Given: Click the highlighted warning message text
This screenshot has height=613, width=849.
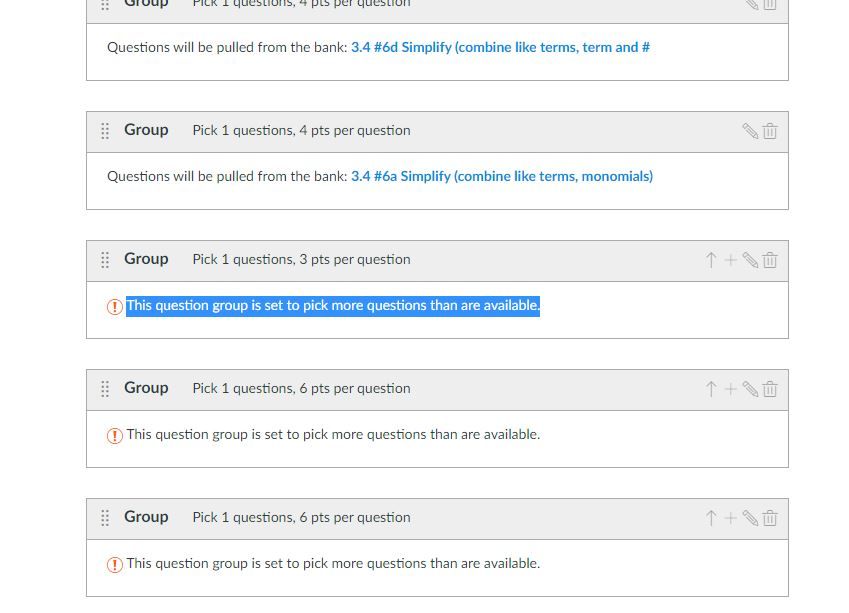Looking at the screenshot, I should 333,306.
